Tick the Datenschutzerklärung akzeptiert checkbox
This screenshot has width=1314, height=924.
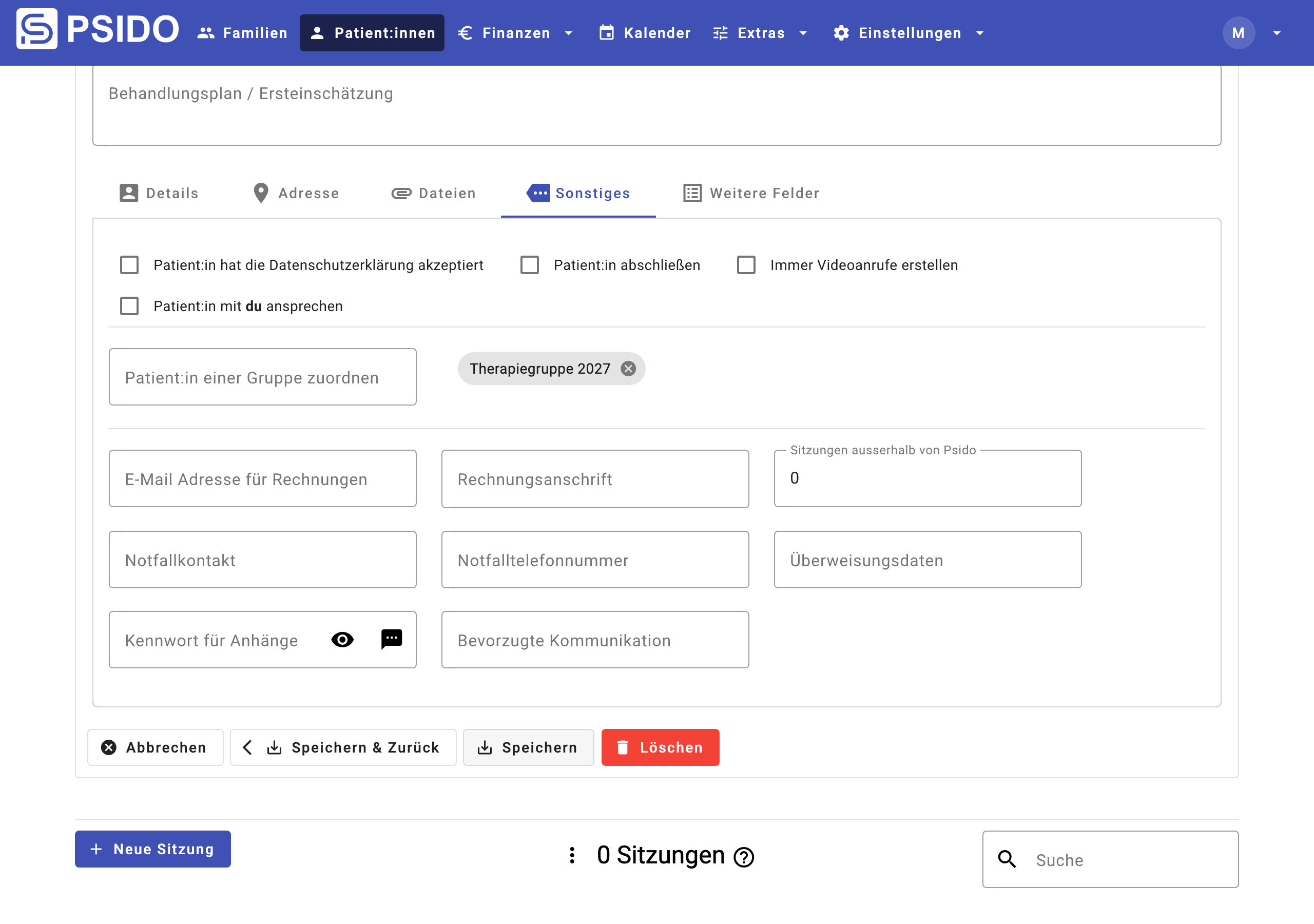tap(129, 265)
